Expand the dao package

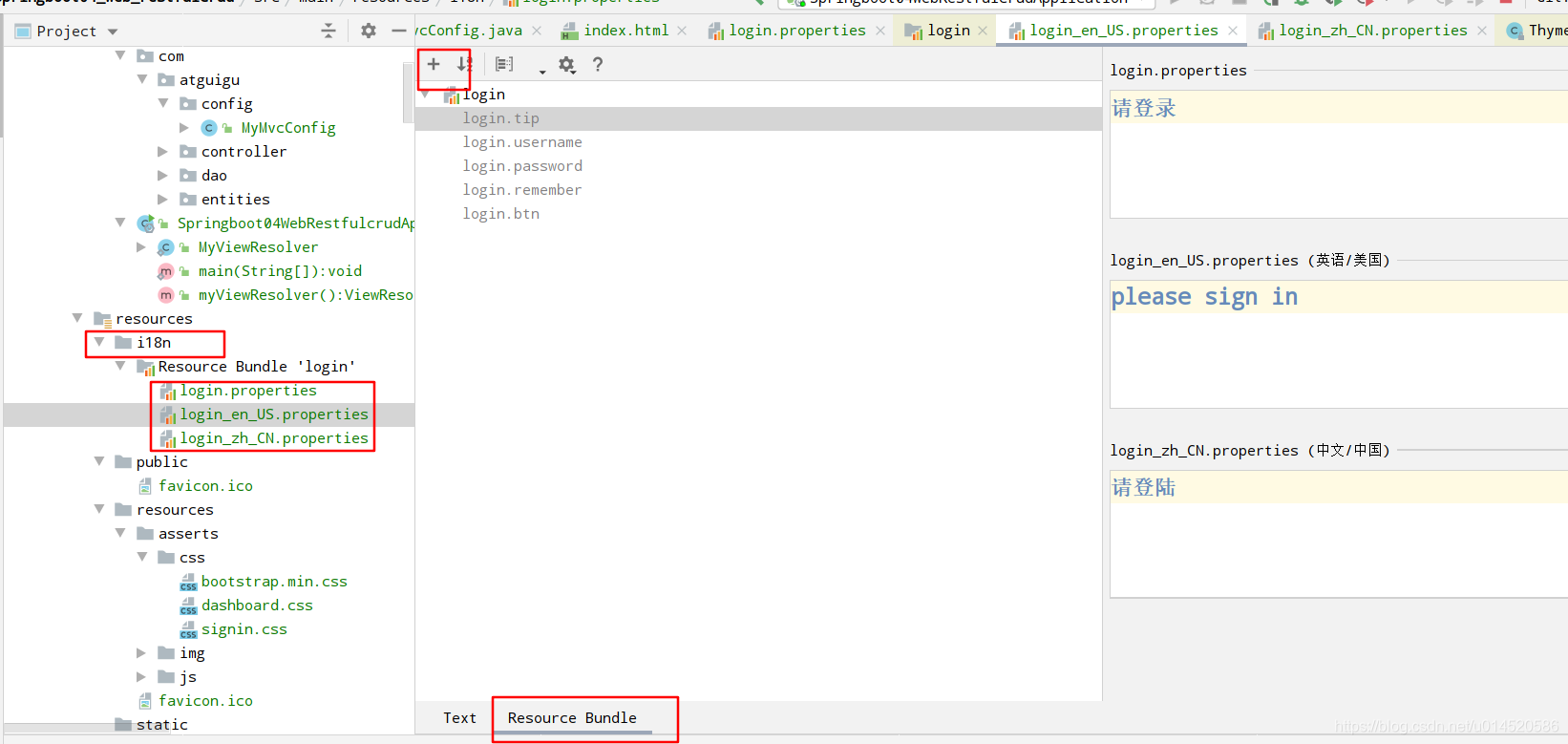tap(162, 175)
